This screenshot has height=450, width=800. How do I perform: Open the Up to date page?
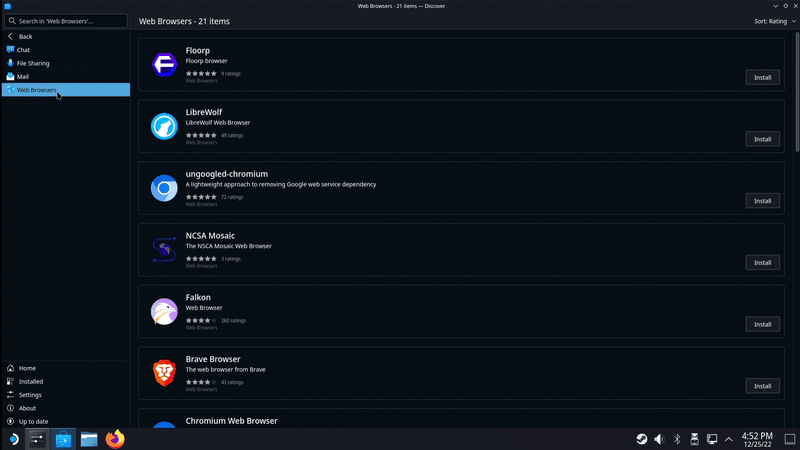(66, 421)
